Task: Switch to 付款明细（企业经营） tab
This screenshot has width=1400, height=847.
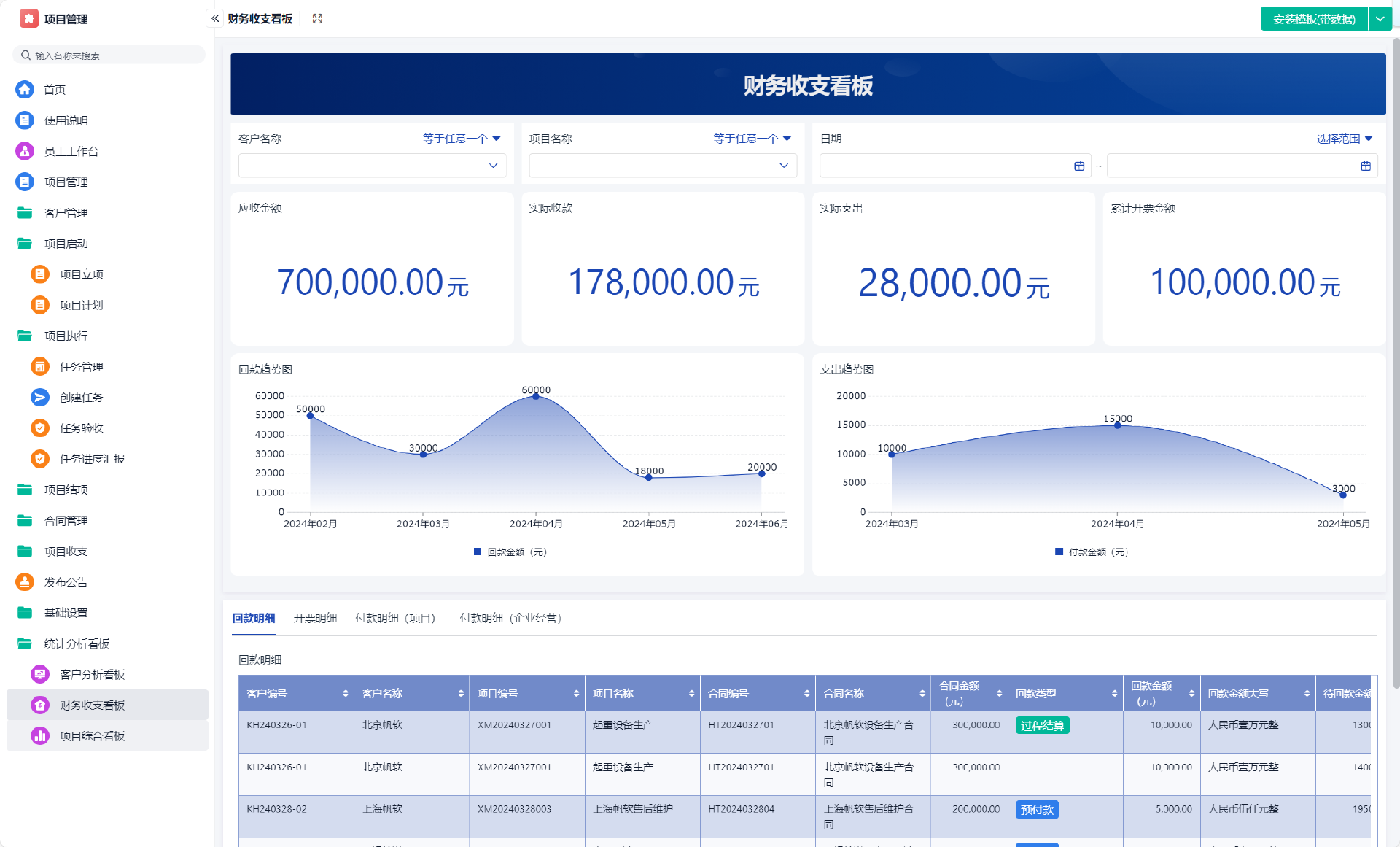Action: coord(510,618)
